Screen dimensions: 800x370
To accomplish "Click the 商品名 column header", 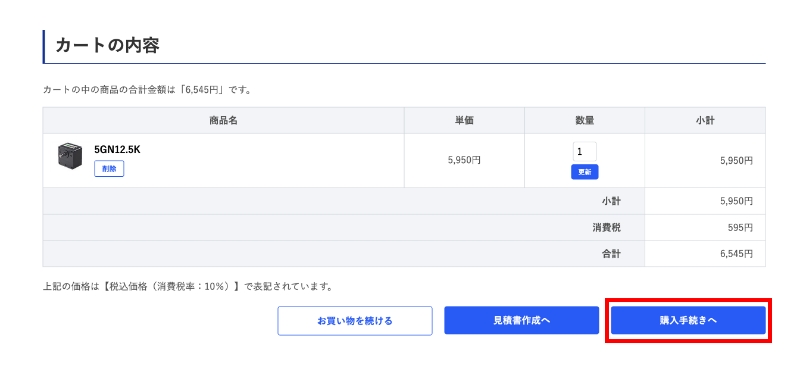I will [223, 121].
